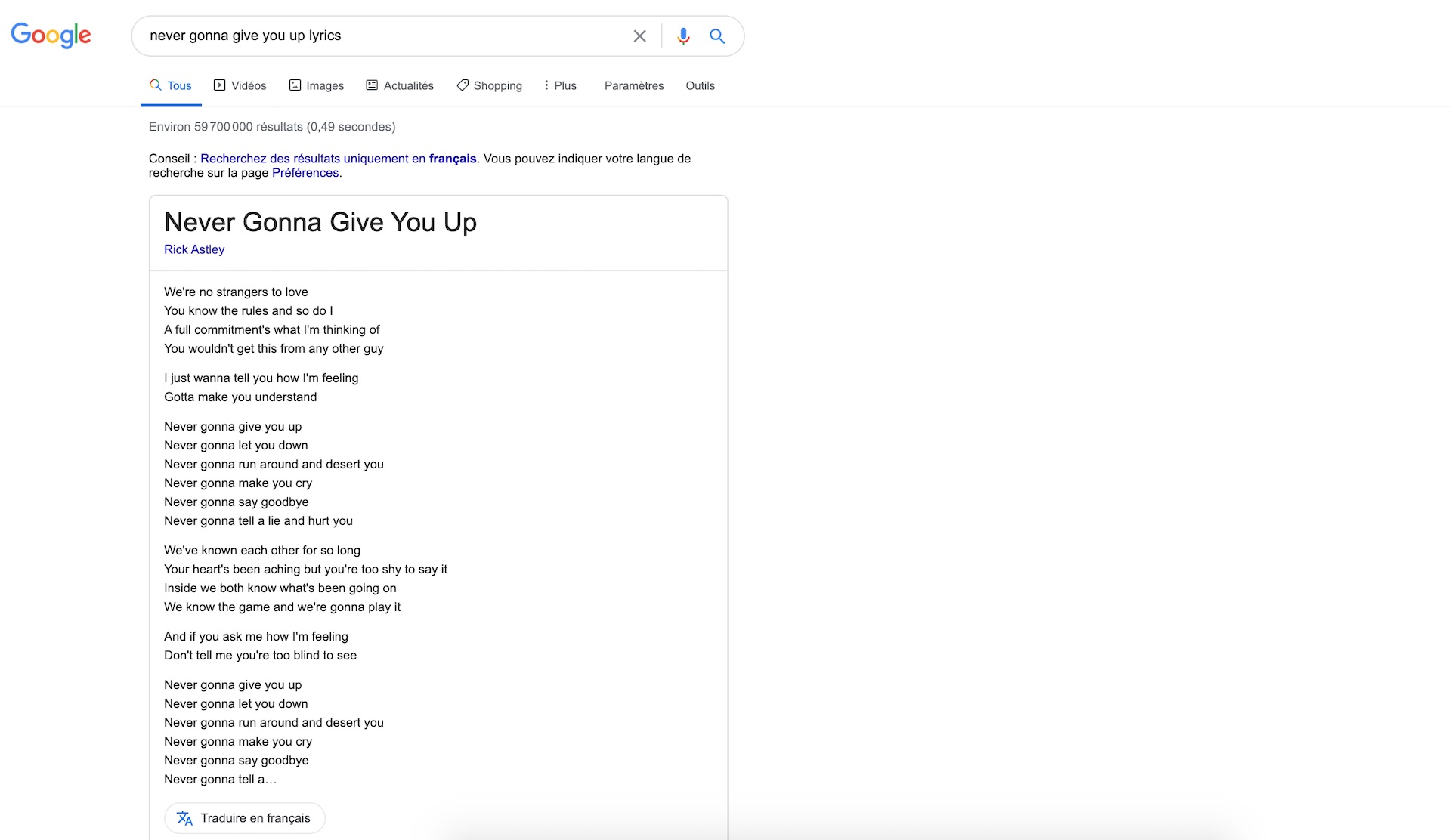
Task: Click the Vidéos tab play icon
Action: 220,85
